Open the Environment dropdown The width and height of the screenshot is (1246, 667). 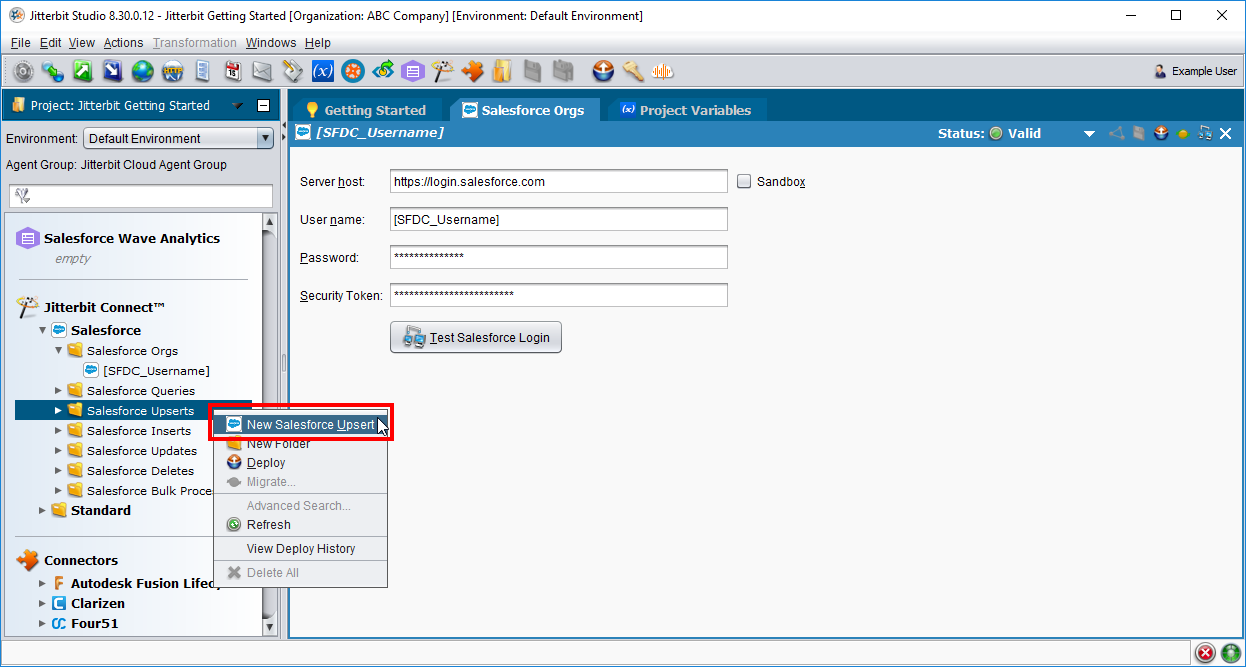point(264,138)
